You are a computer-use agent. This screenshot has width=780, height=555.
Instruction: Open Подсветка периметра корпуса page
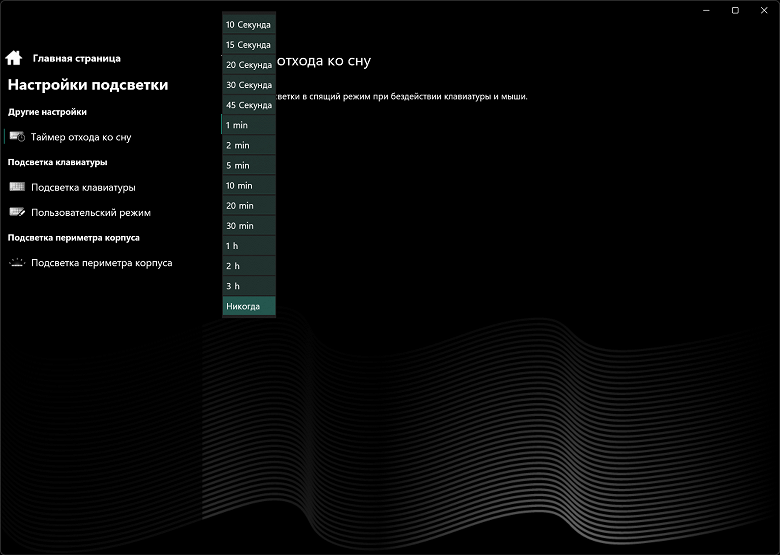[x=101, y=263]
